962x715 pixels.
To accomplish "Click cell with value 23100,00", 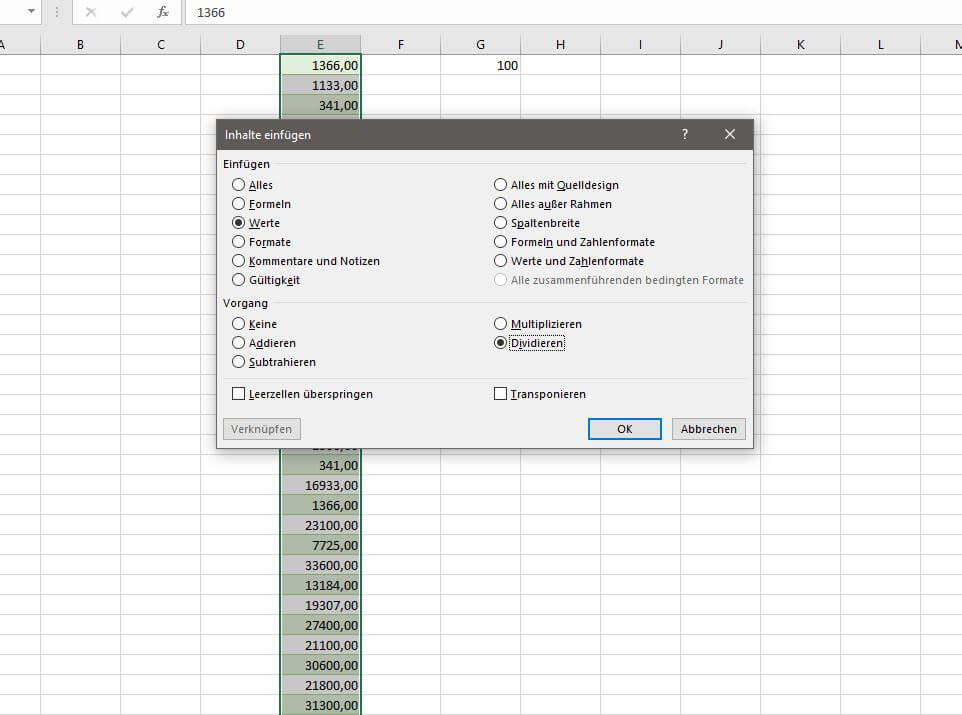I will (320, 525).
